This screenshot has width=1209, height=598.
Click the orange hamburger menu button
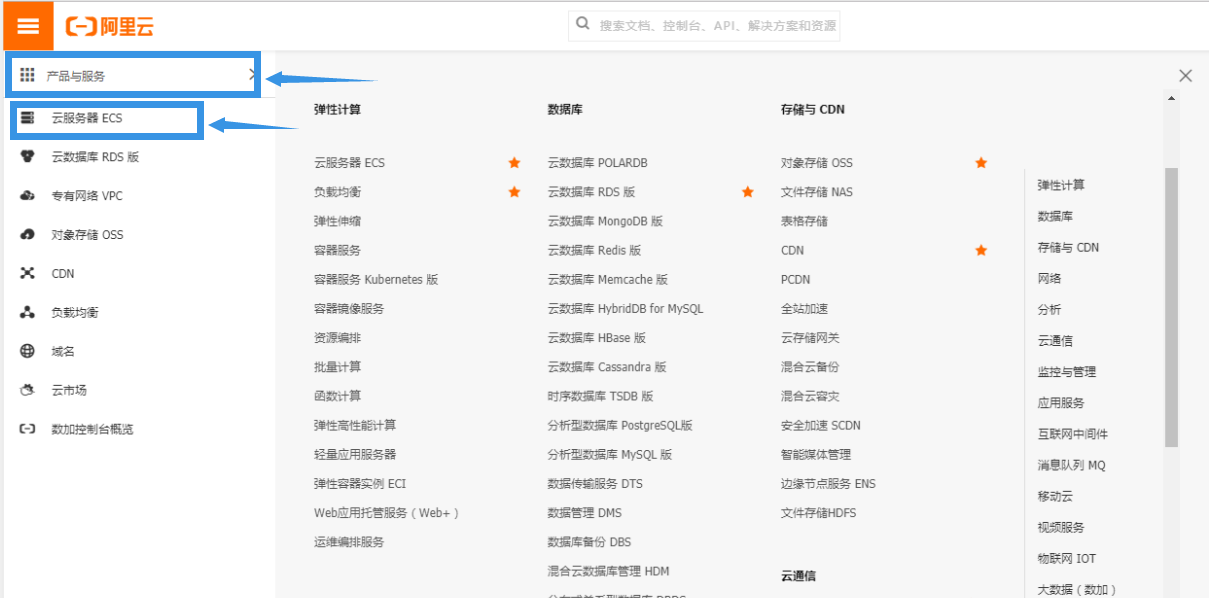(27, 26)
